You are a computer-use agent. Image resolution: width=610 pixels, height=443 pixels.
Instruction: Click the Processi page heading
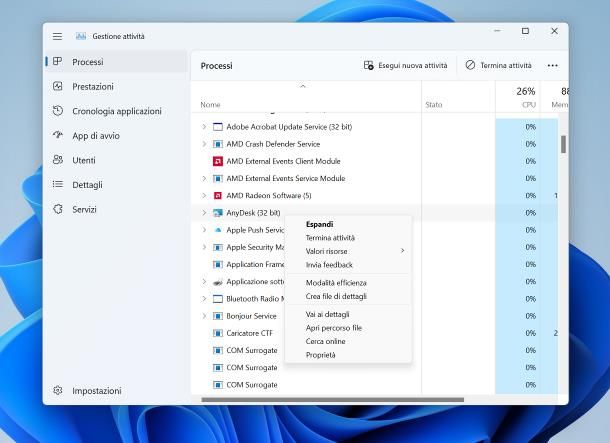click(217, 66)
